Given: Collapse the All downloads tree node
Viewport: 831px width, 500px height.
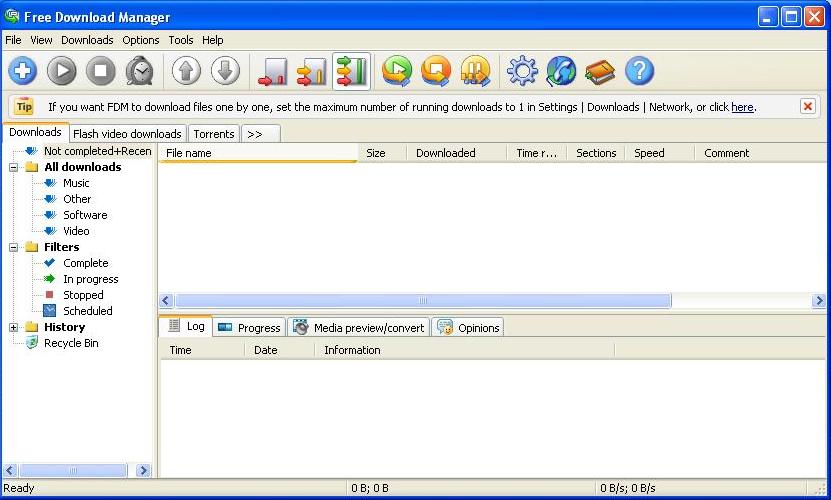Looking at the screenshot, I should point(14,168).
